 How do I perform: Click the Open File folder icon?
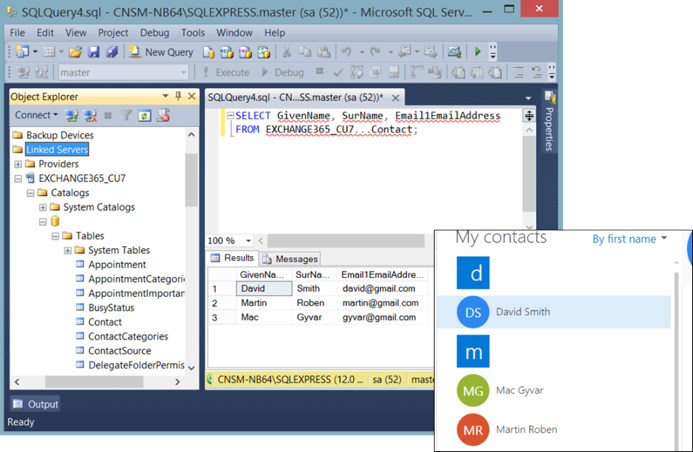pyautogui.click(x=75, y=52)
